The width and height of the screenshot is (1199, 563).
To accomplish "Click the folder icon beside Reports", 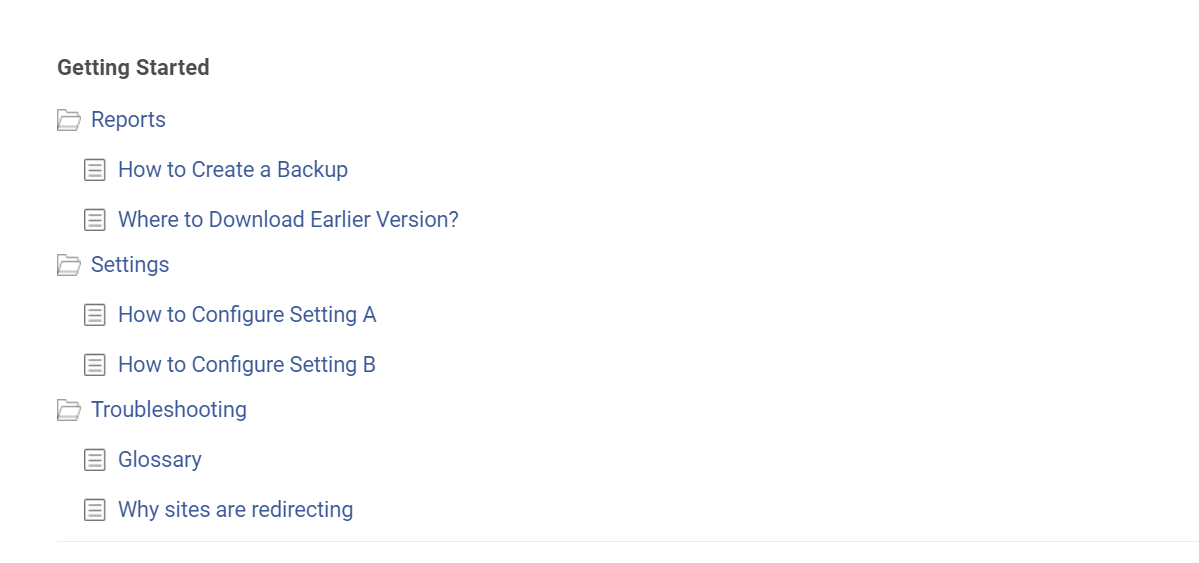I will tap(68, 120).
